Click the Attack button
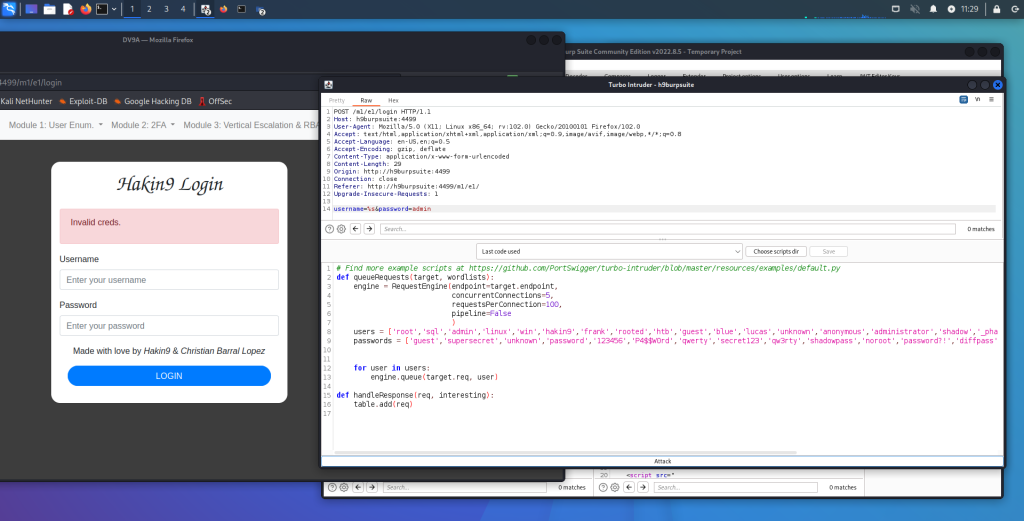Screen dimensions: 1024x521 [x=662, y=461]
